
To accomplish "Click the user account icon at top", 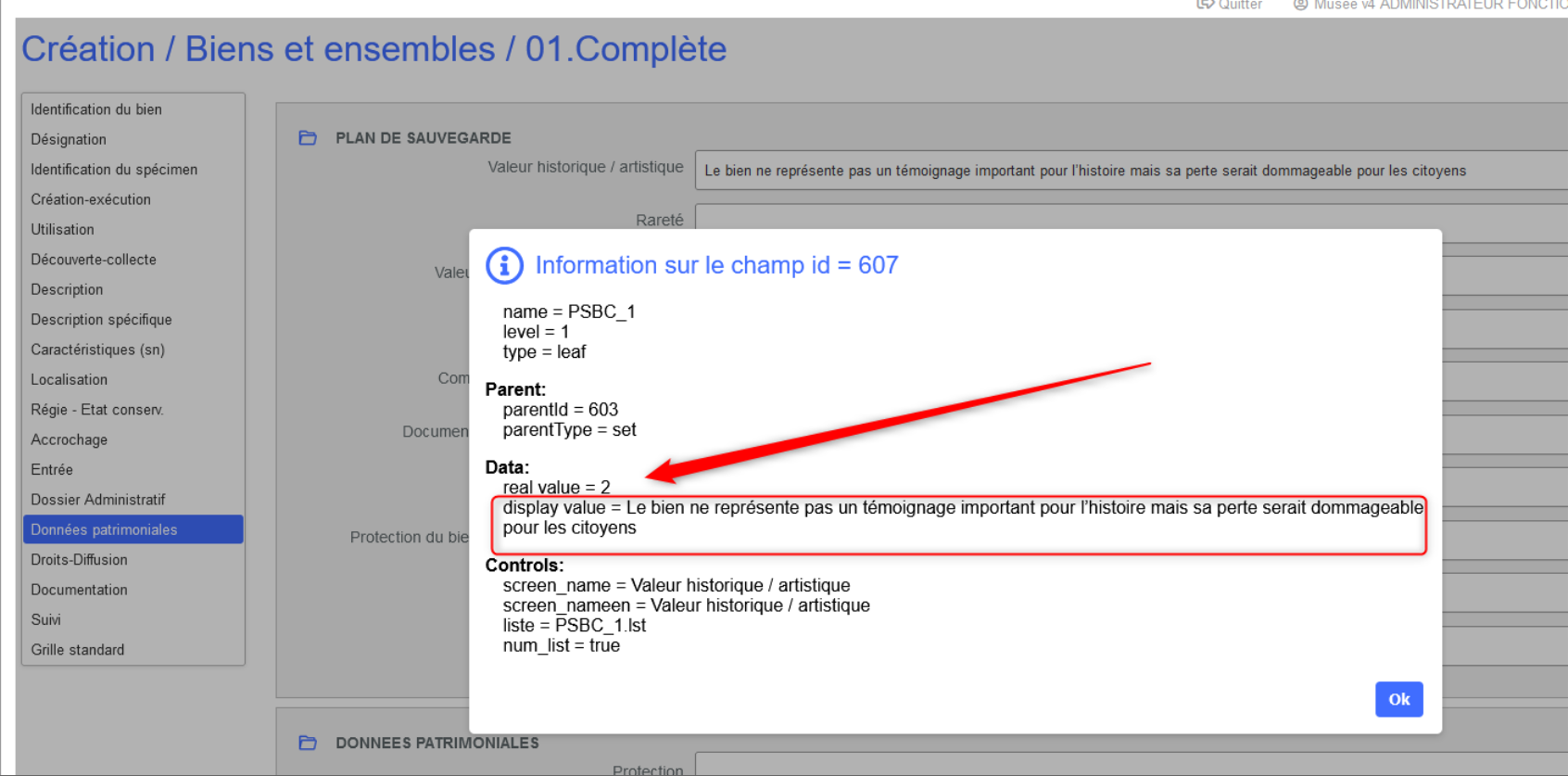I will click(1300, 5).
